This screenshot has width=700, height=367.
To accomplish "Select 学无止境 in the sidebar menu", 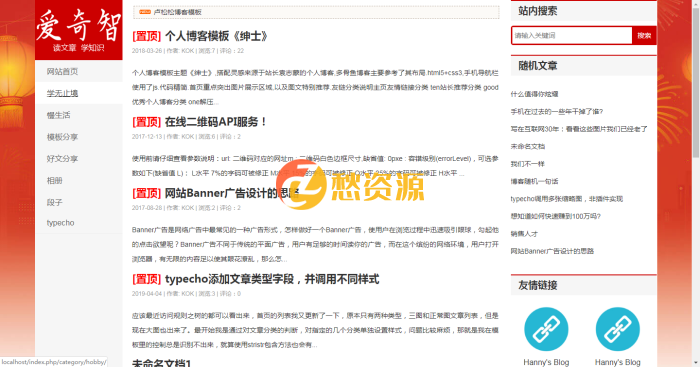I will 62,93.
